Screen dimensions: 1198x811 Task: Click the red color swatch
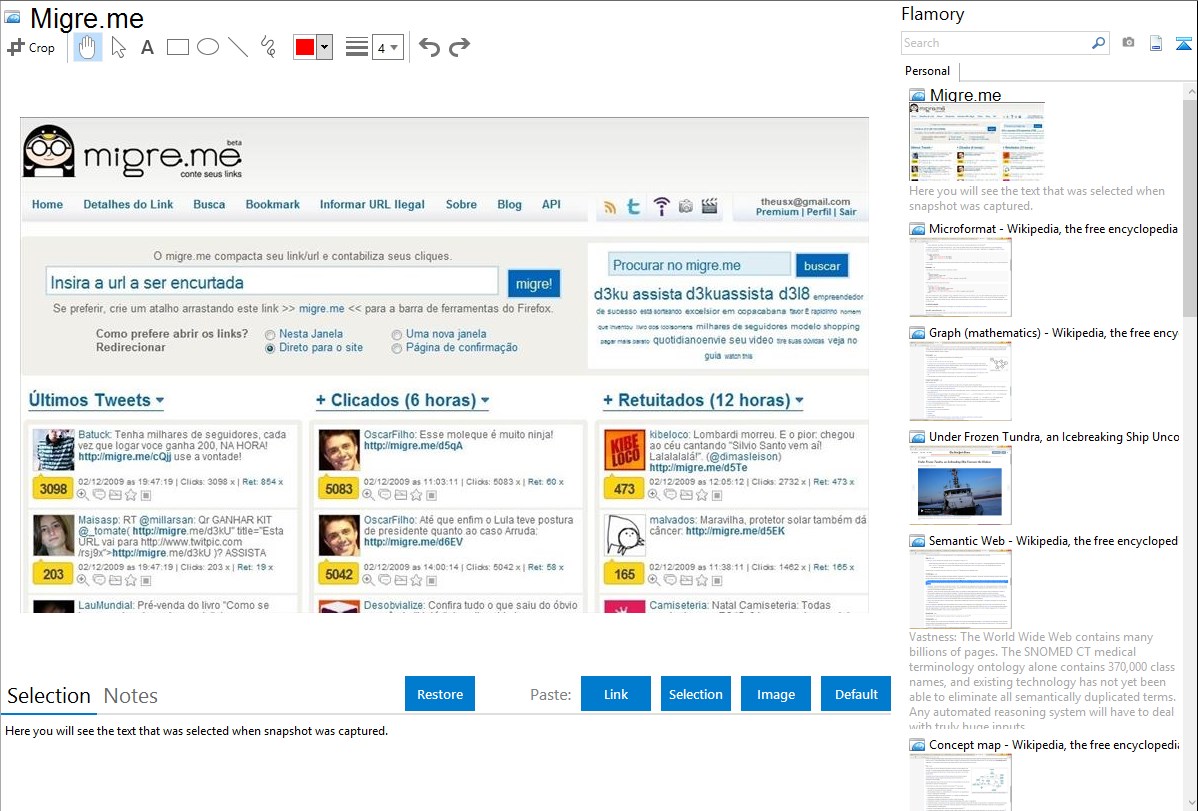pos(305,47)
